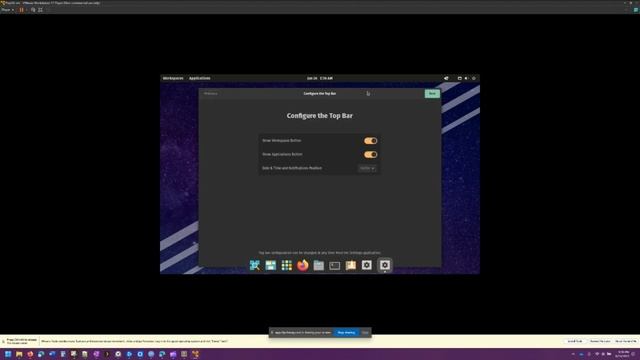This screenshot has height=360, width=640.
Task: Click the send Ctrl+Alt+Del icon in VMware toolbar
Action: click(x=33, y=10)
